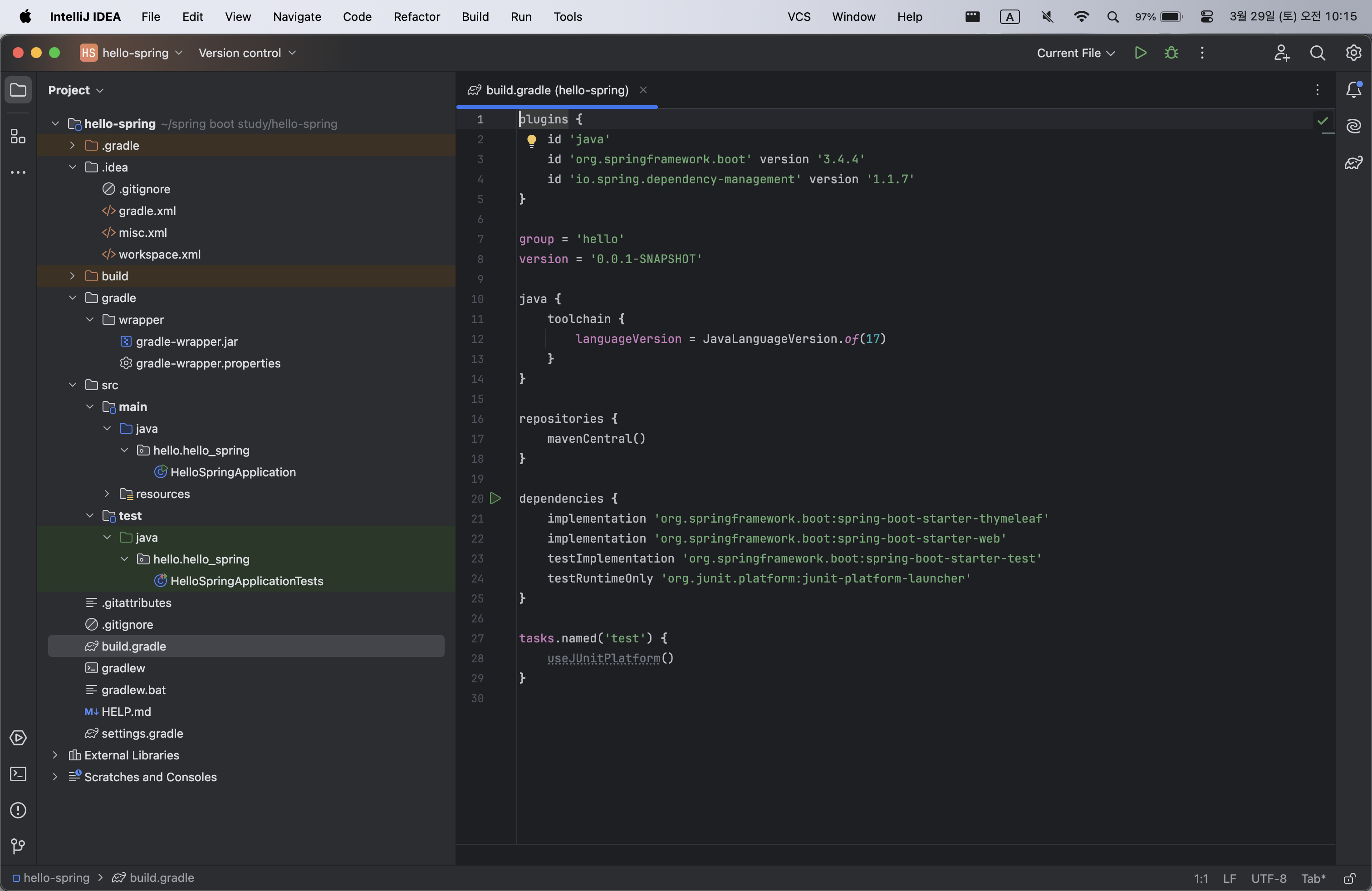Viewport: 1372px width, 891px height.
Task: Click the intention lightbulb on line 2
Action: pyautogui.click(x=531, y=140)
